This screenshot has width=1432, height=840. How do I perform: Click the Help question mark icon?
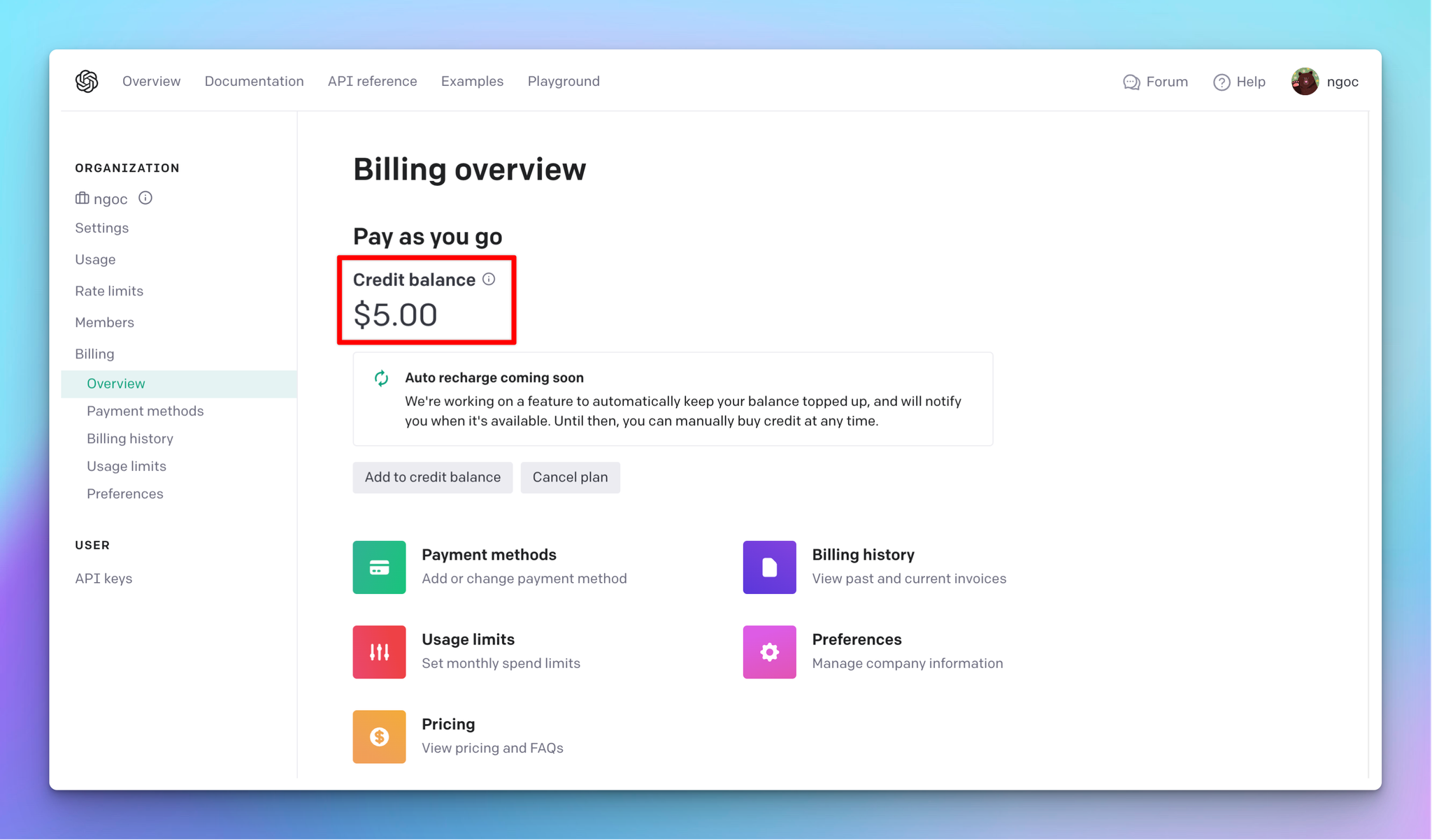pos(1222,82)
